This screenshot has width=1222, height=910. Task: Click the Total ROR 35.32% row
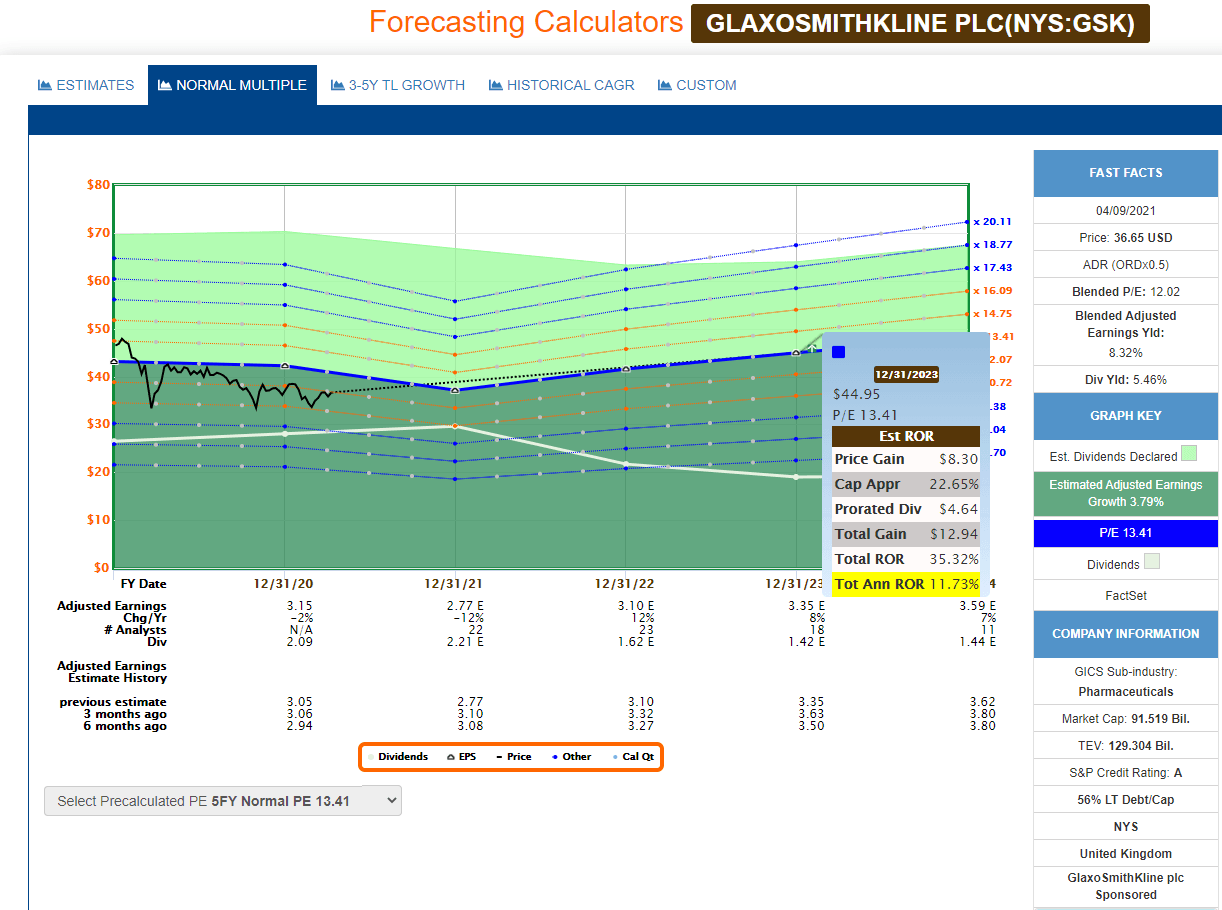[906, 559]
